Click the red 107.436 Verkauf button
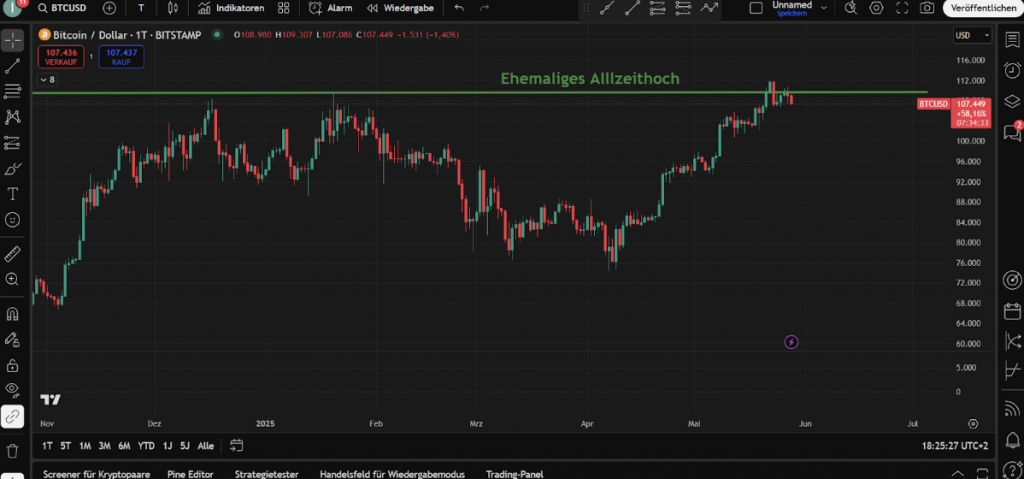The height and width of the screenshot is (479, 1024). (61, 57)
